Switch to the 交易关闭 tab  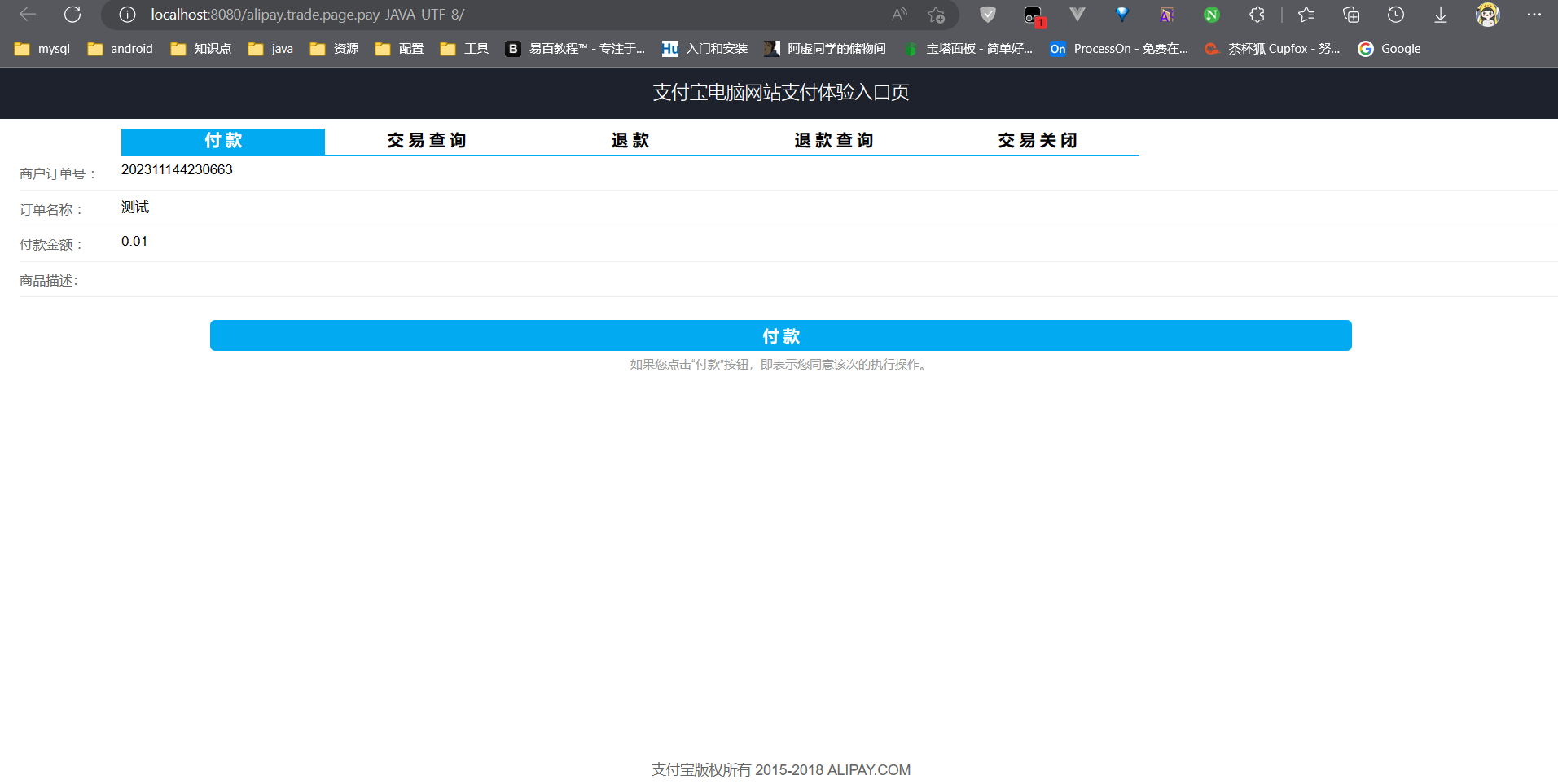1038,141
